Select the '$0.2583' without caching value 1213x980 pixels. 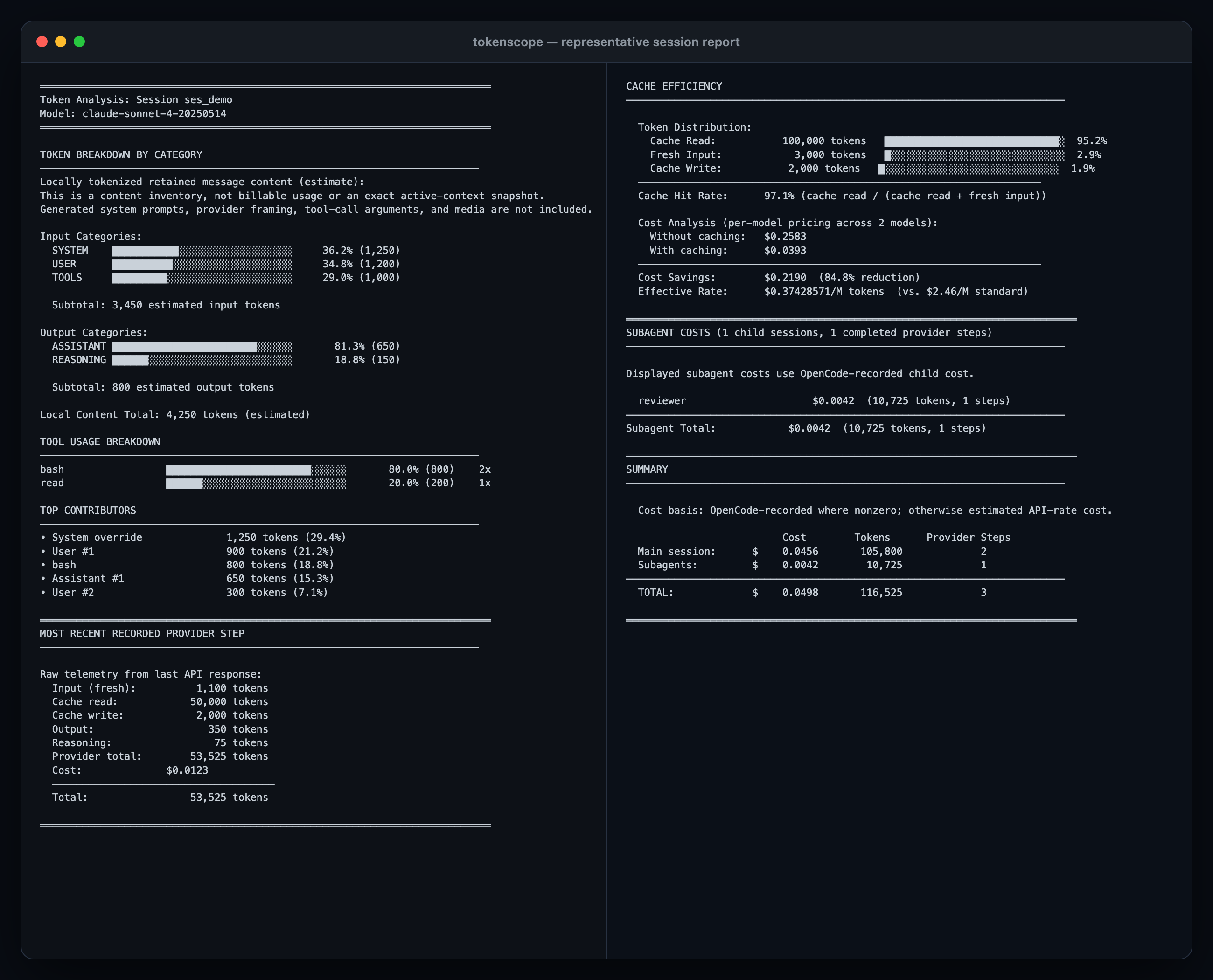[x=785, y=237]
